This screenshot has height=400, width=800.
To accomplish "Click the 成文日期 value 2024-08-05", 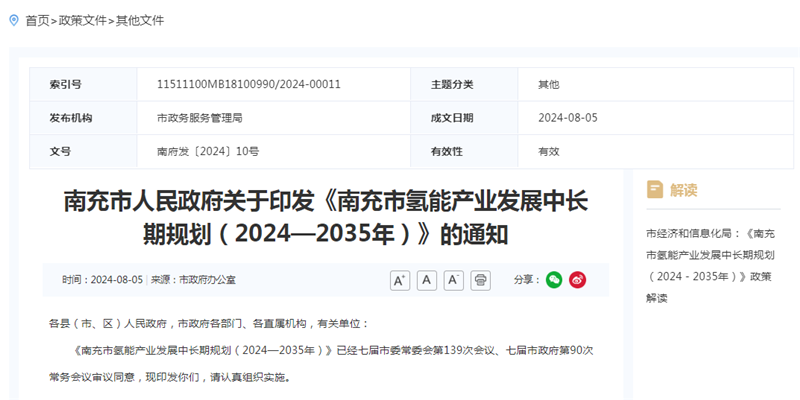I will pyautogui.click(x=567, y=118).
